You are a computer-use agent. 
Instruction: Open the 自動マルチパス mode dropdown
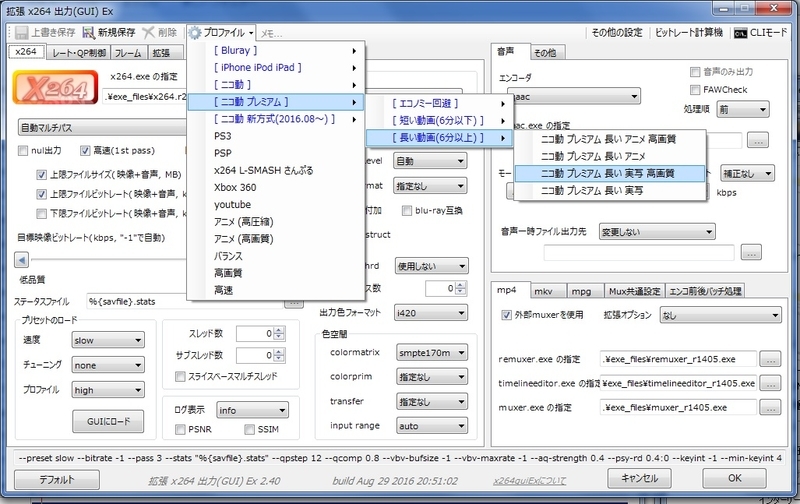102,128
